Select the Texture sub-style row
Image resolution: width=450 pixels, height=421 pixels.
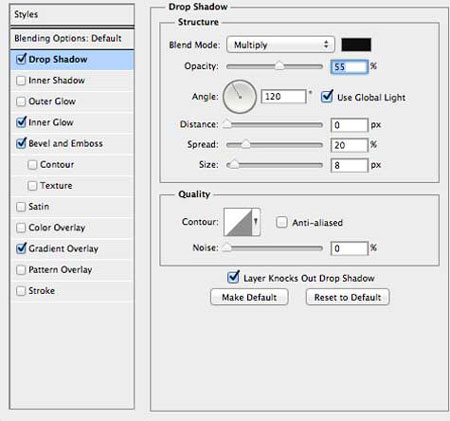[x=72, y=186]
